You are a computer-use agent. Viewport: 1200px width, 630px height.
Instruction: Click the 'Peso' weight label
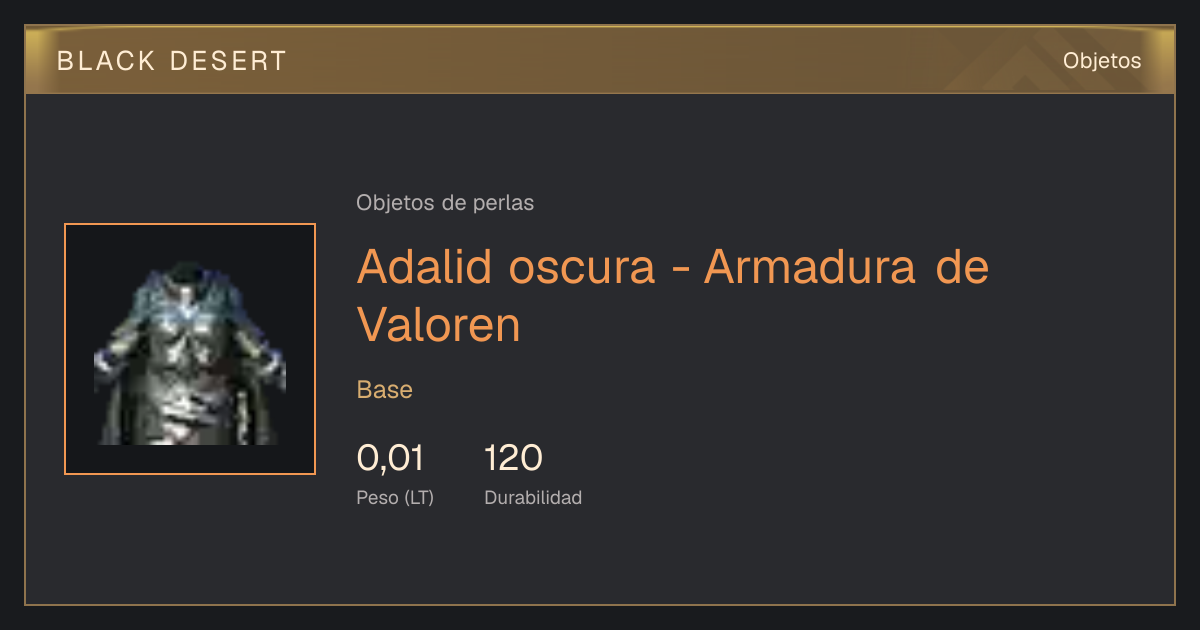click(x=377, y=497)
